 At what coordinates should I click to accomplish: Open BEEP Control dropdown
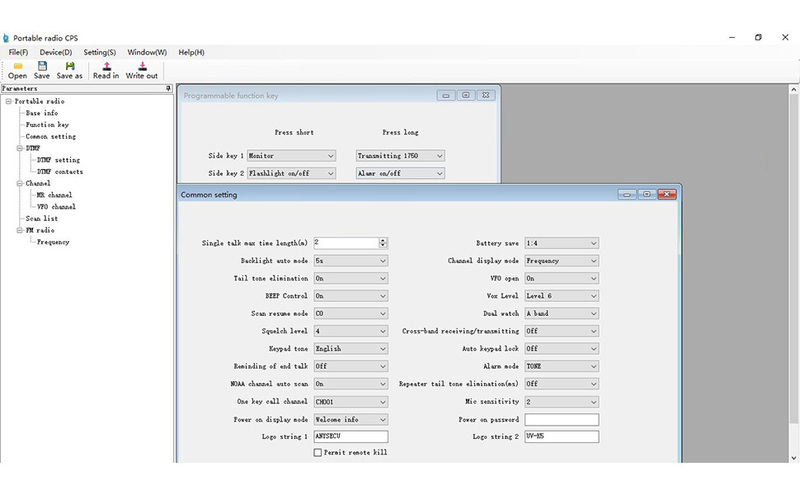[x=351, y=296]
